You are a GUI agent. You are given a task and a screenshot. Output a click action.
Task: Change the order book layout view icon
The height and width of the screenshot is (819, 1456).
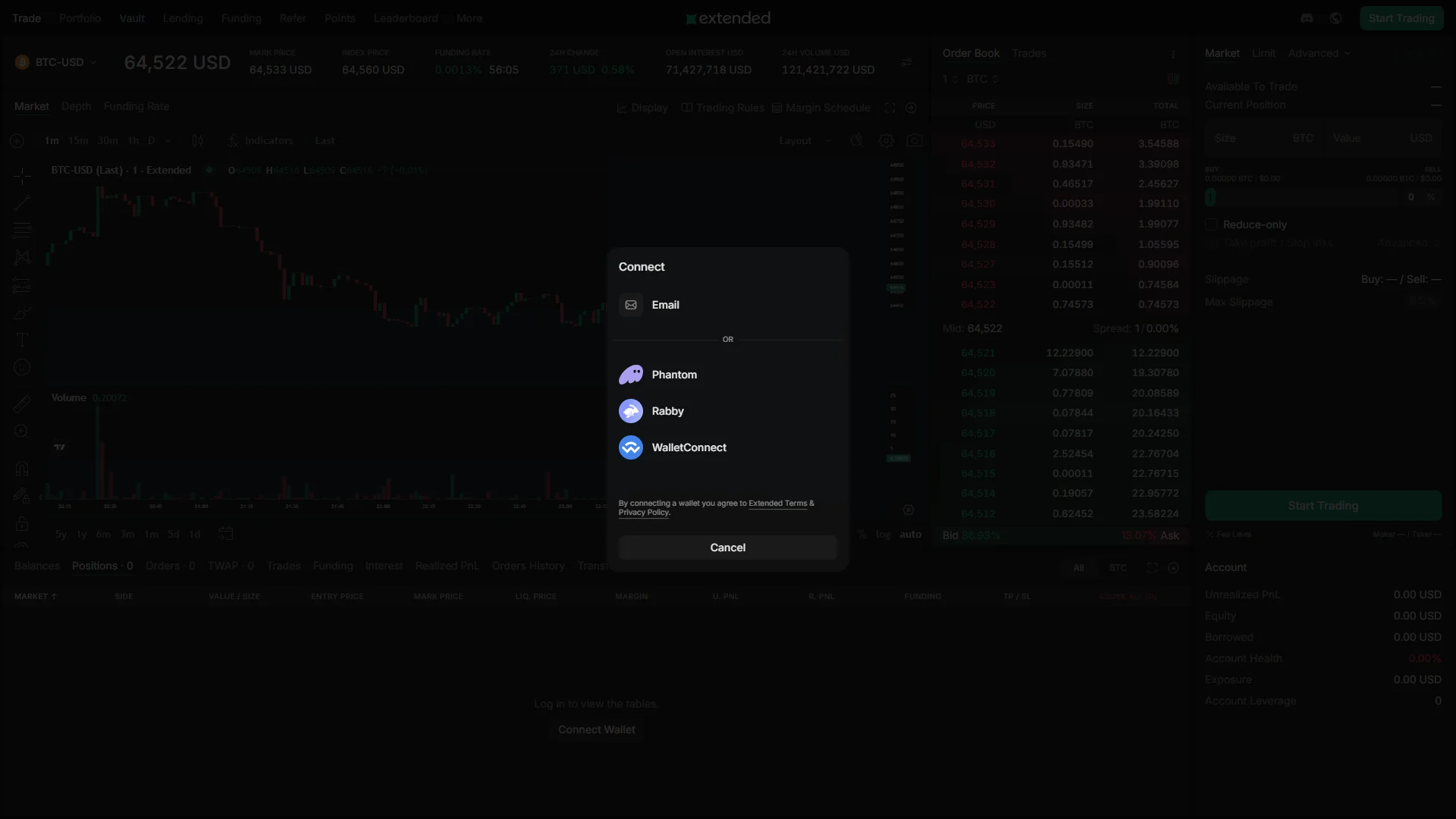(1173, 79)
